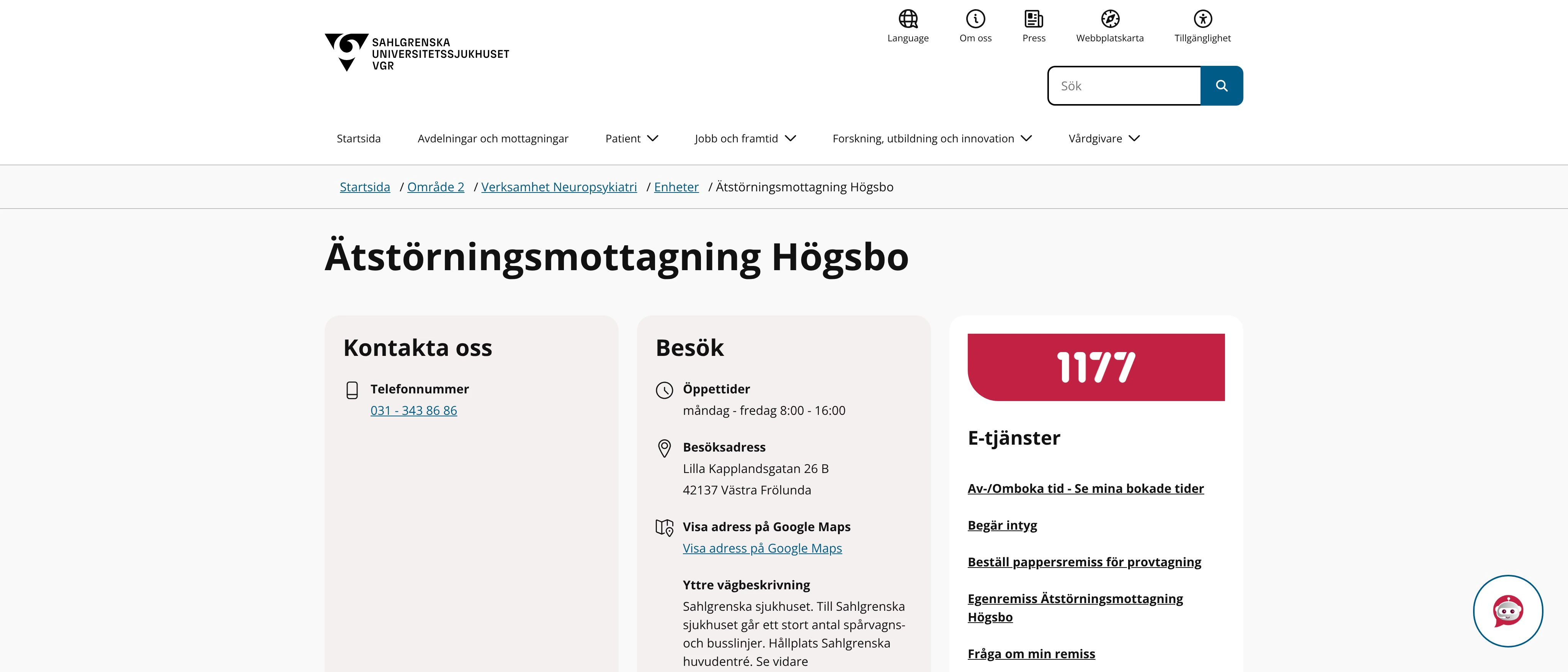Open the Begär intyg link

pyautogui.click(x=1002, y=525)
